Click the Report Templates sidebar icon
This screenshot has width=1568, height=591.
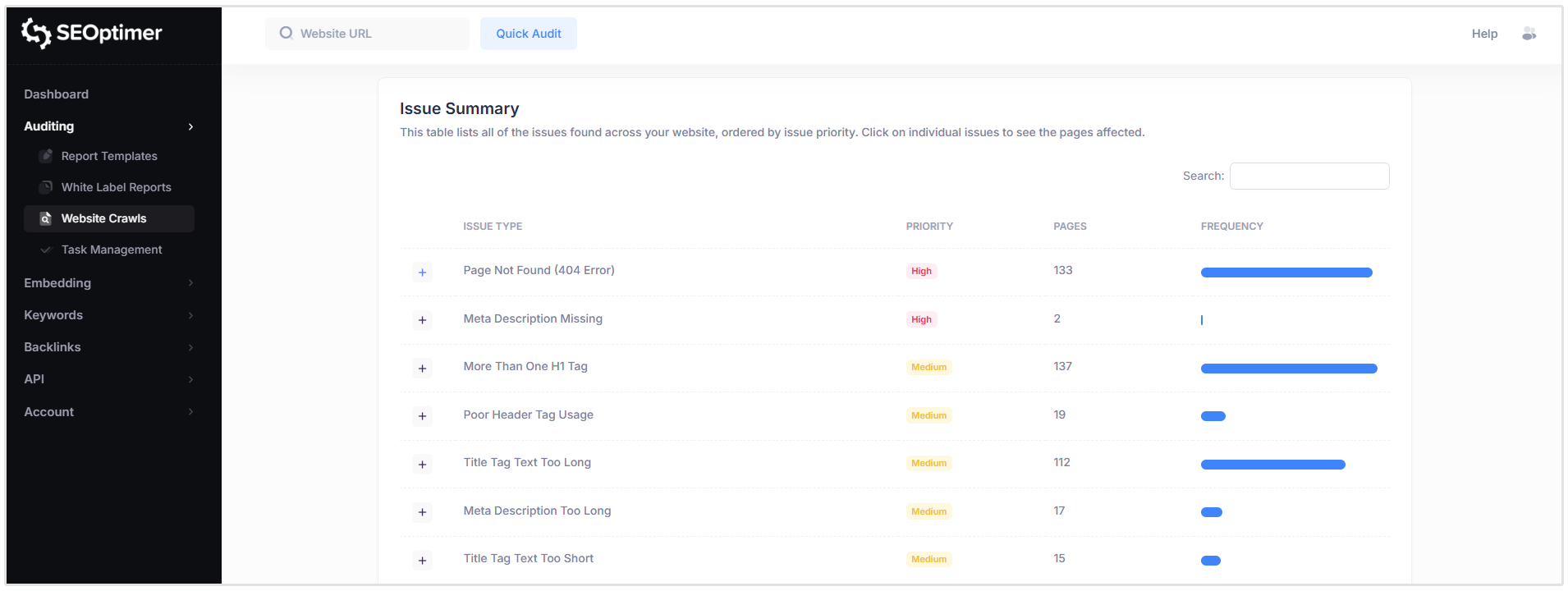pyautogui.click(x=46, y=156)
